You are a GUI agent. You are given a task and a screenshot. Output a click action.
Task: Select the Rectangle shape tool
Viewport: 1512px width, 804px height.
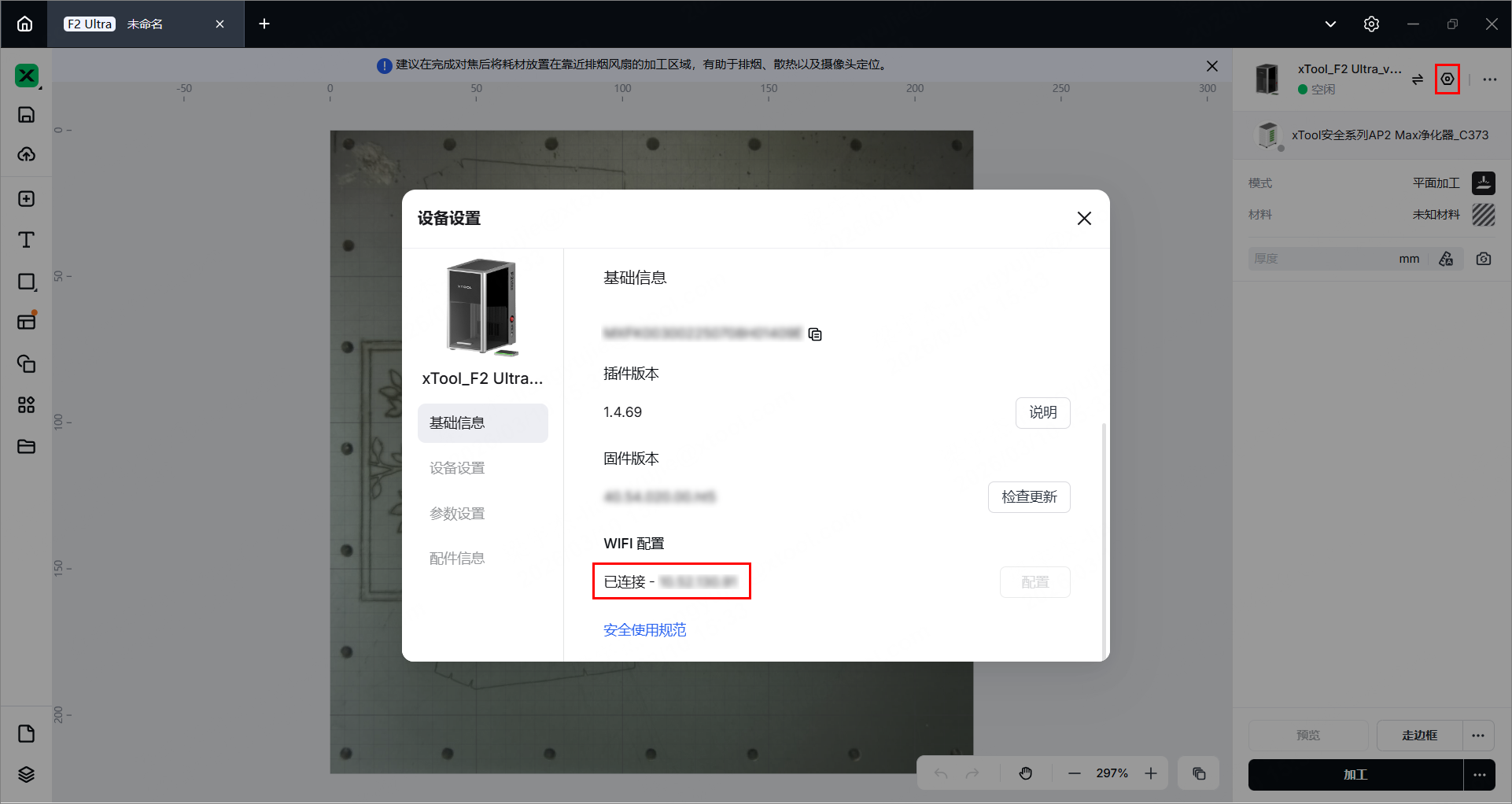[x=26, y=282]
